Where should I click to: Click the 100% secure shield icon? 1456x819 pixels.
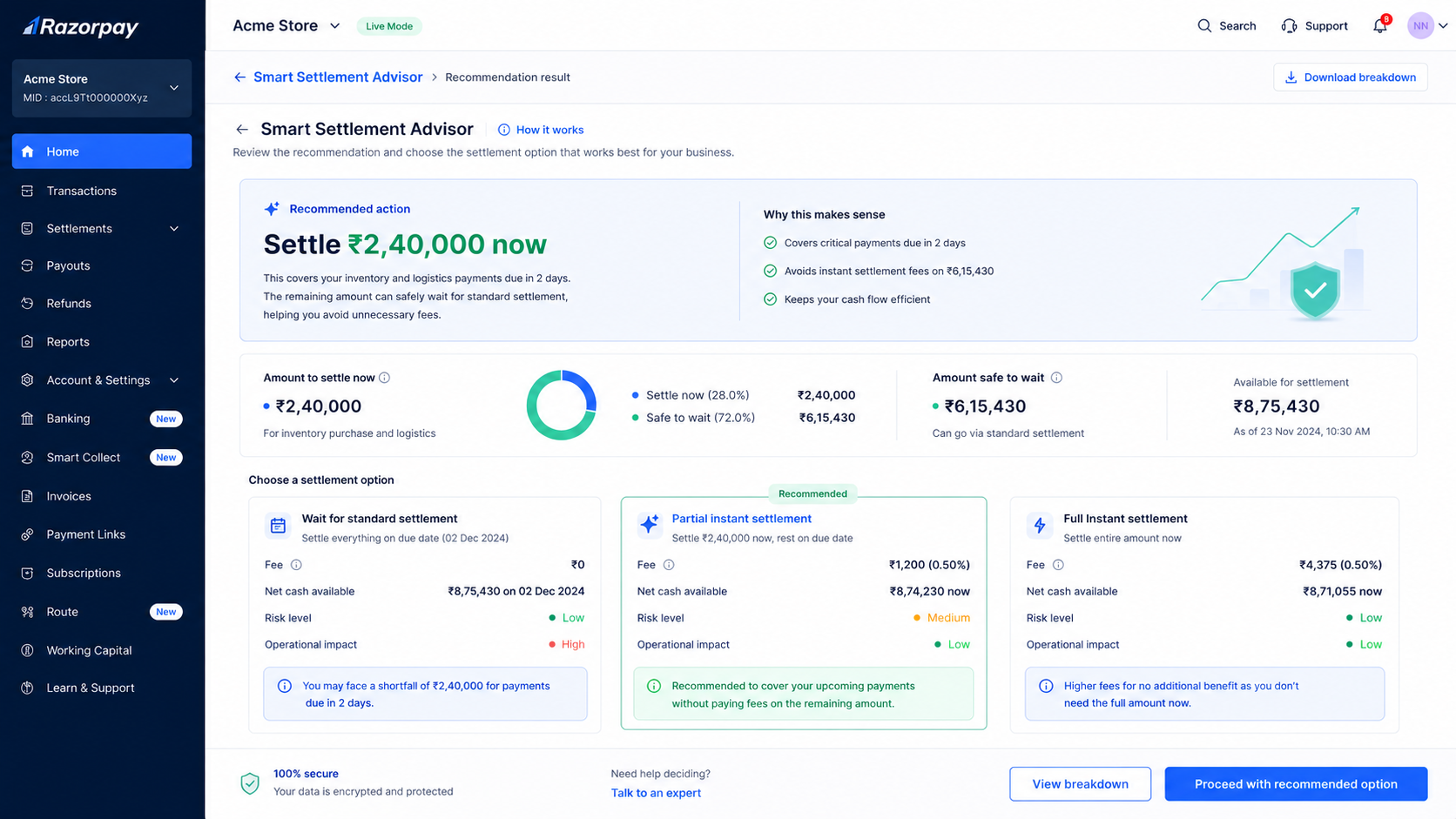tap(250, 783)
